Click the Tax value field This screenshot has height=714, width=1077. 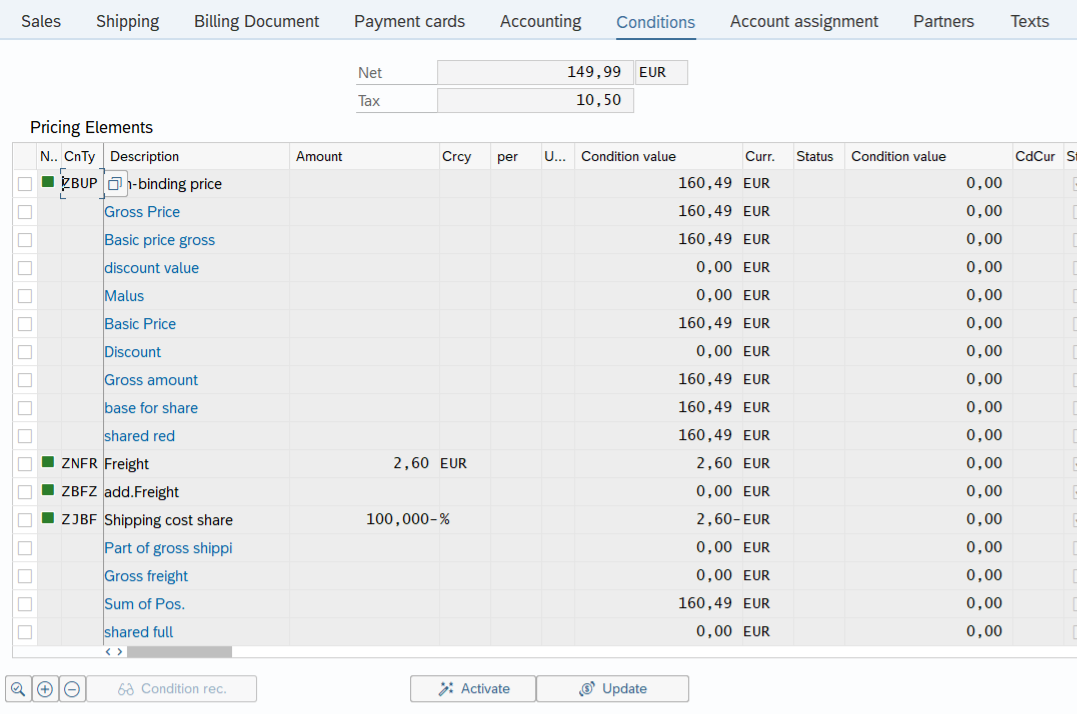pos(535,100)
